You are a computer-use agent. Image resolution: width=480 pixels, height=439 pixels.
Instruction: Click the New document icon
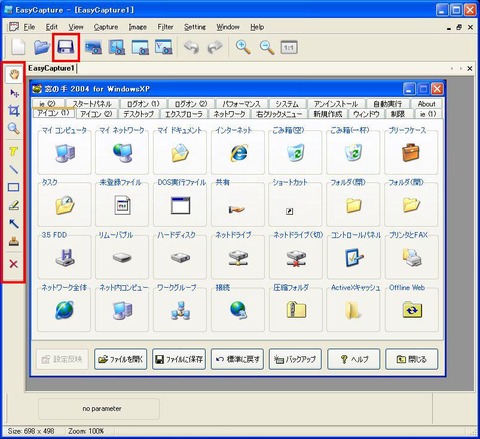(18, 47)
